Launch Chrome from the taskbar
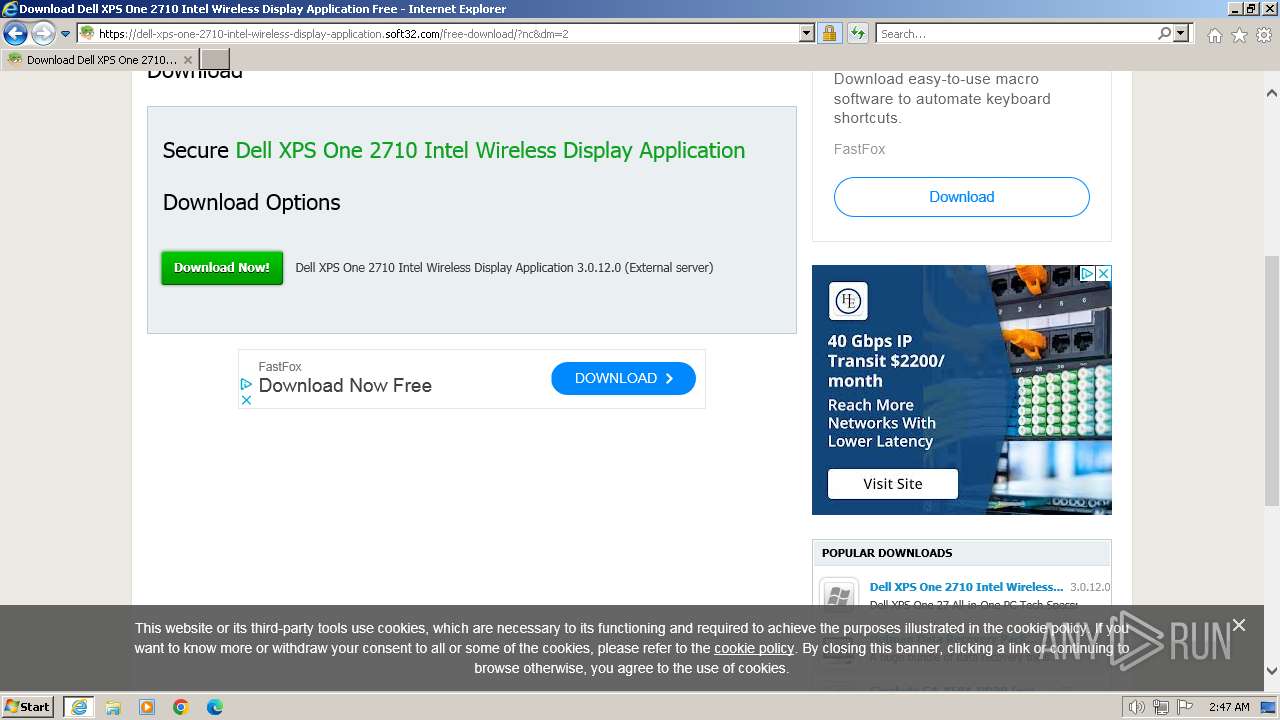Screen dimensions: 1280x720 [181, 707]
